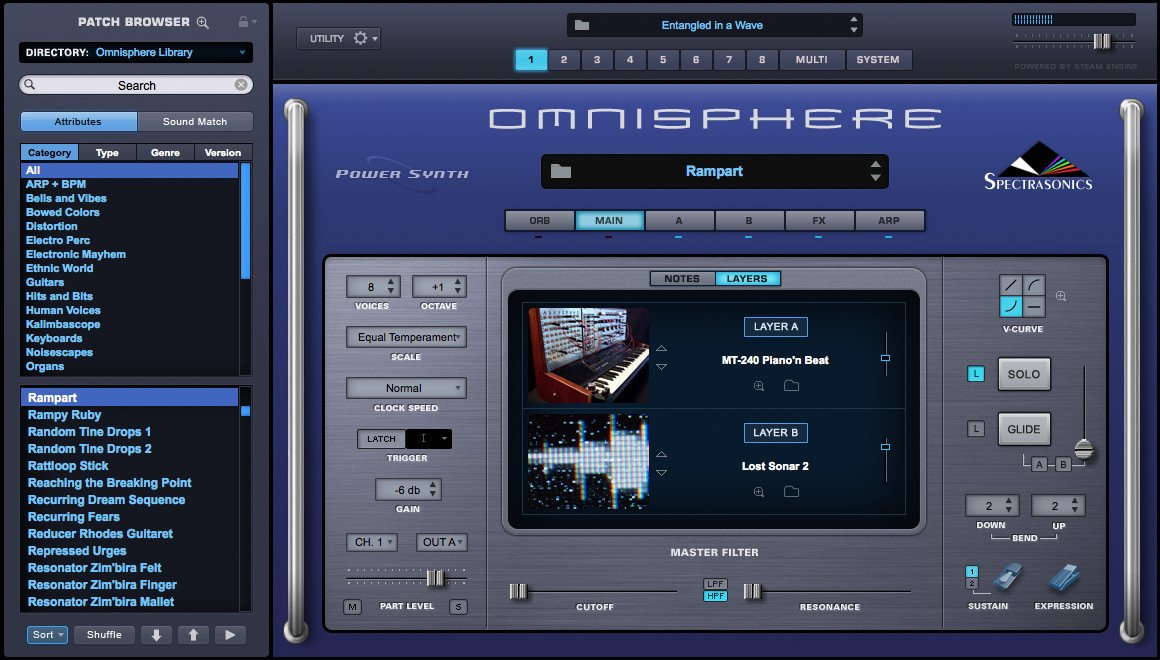Open Layer A soundsource folder icon
The width and height of the screenshot is (1160, 660).
pyautogui.click(x=792, y=385)
